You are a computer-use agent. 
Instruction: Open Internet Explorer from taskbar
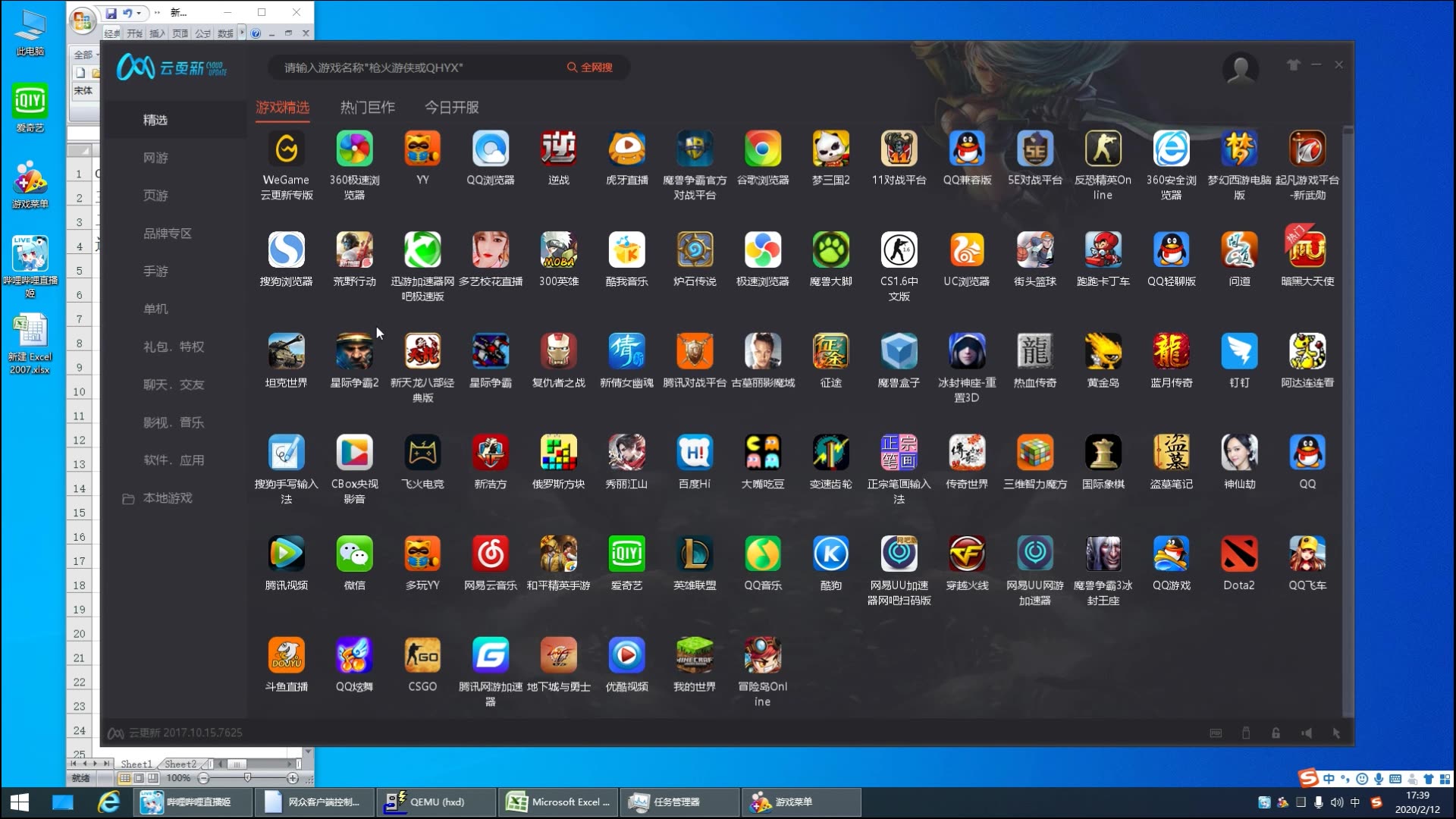(108, 802)
